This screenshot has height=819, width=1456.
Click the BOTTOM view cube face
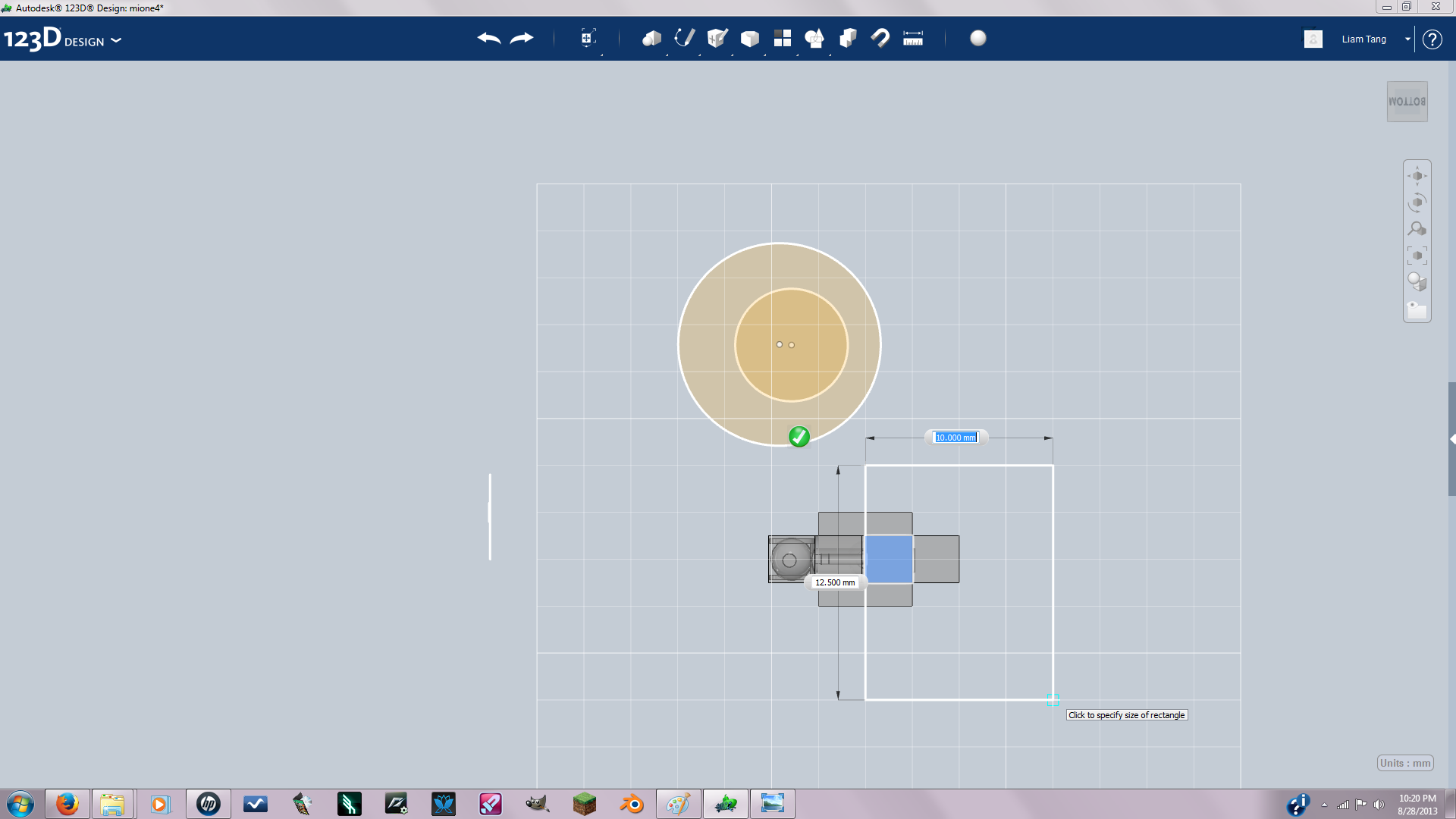point(1407,102)
